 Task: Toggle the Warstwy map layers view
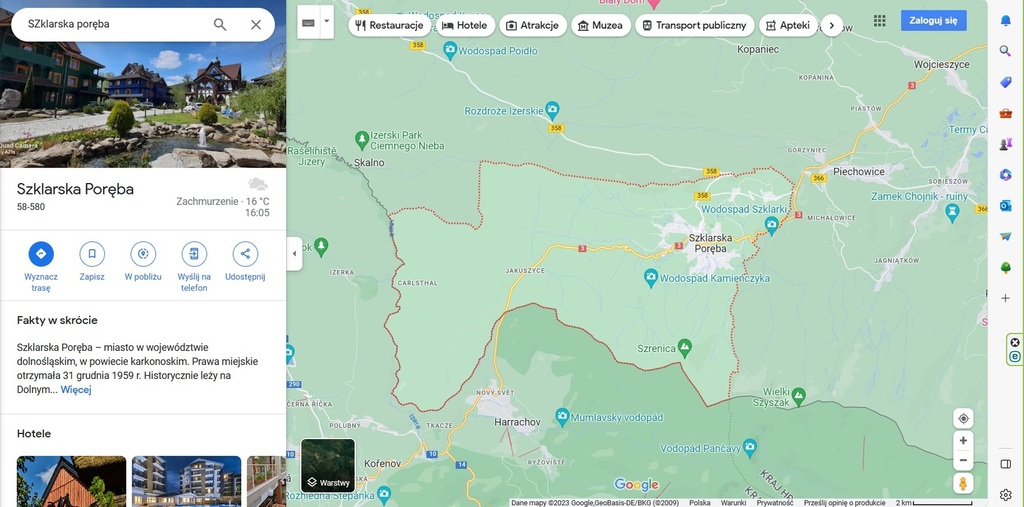tap(328, 466)
